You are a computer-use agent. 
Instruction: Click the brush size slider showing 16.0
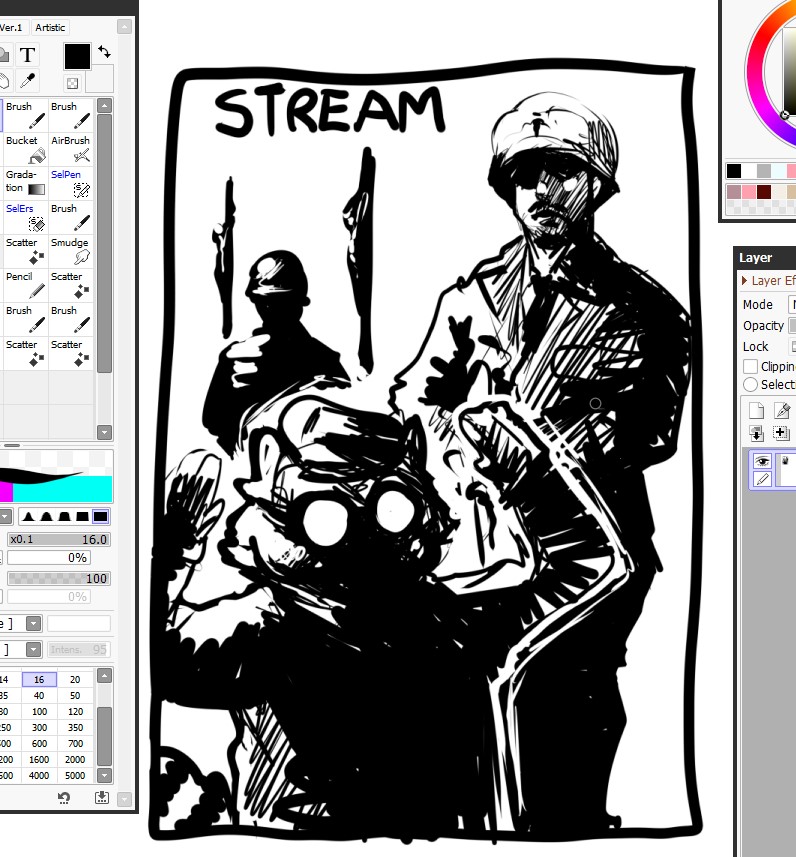click(59, 539)
